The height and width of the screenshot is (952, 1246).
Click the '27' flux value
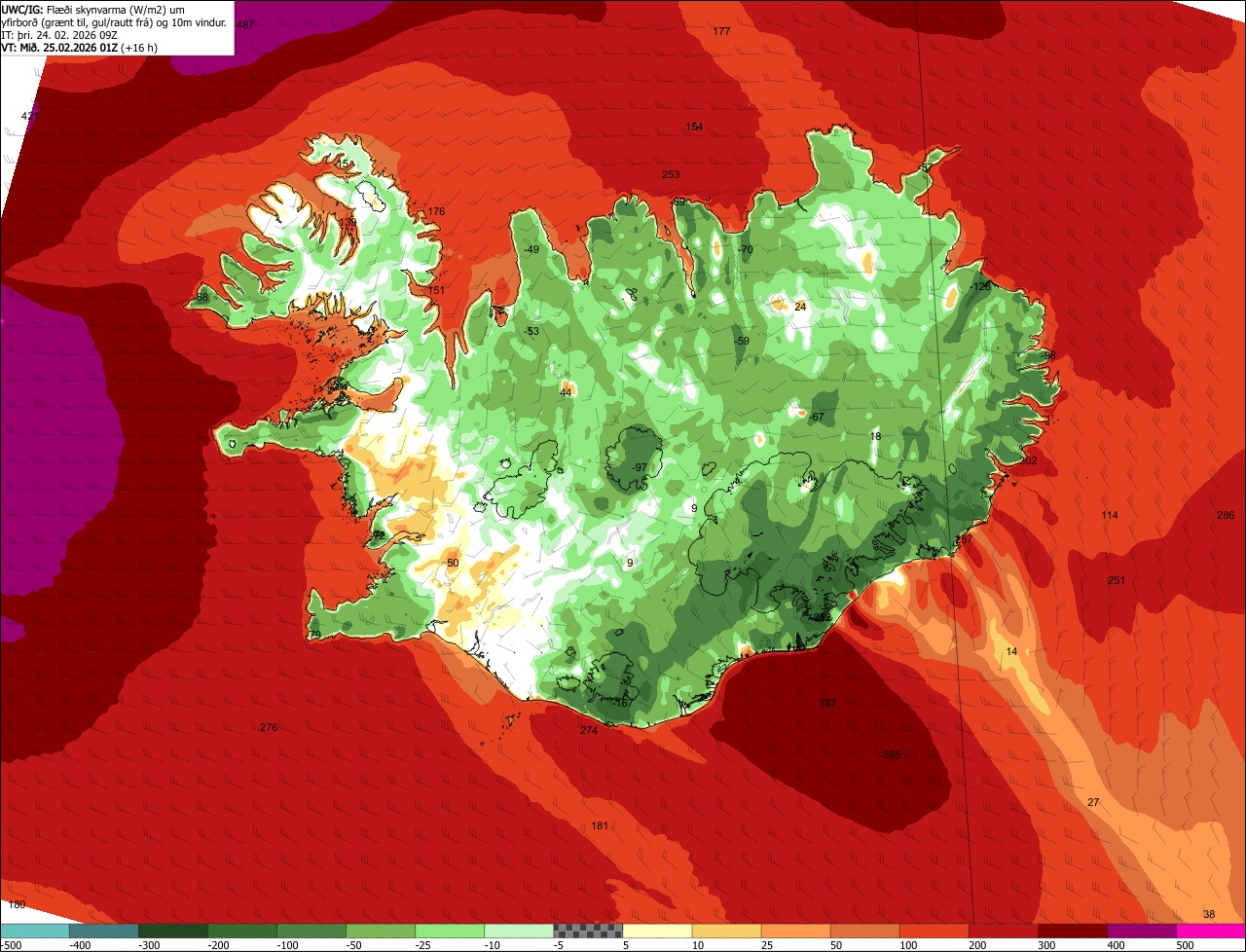pyautogui.click(x=1093, y=802)
